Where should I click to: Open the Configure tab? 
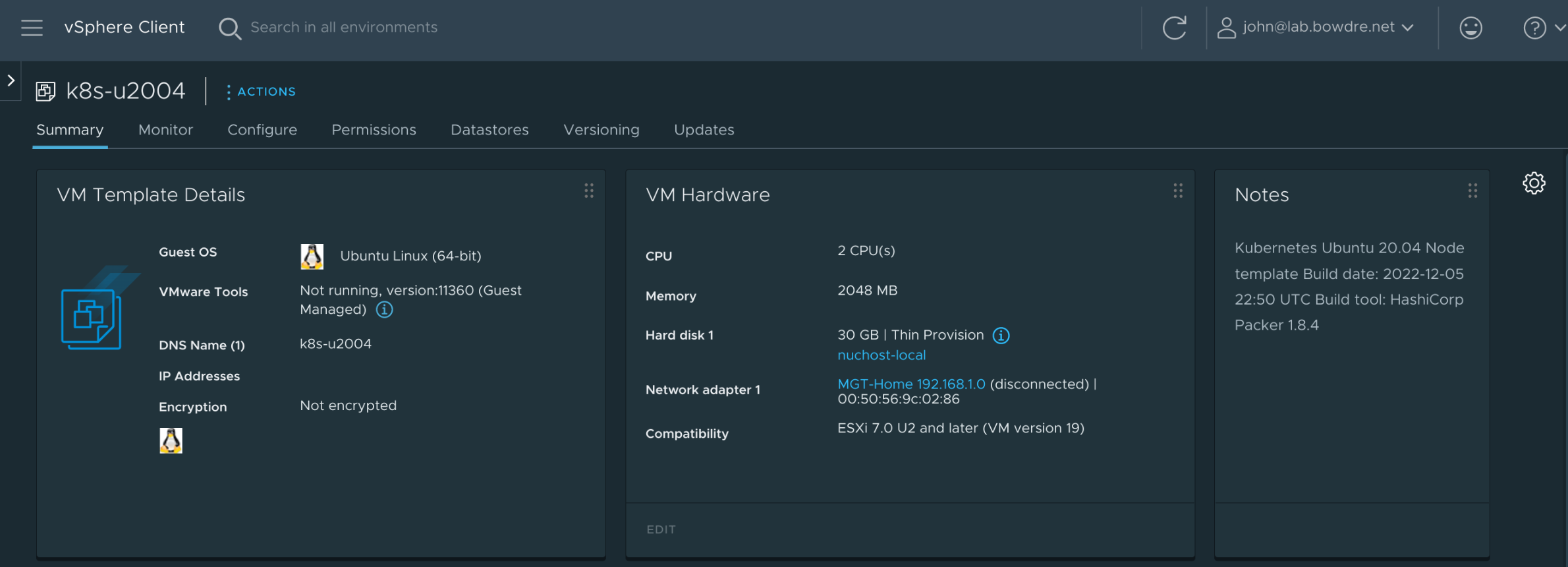pyautogui.click(x=262, y=130)
